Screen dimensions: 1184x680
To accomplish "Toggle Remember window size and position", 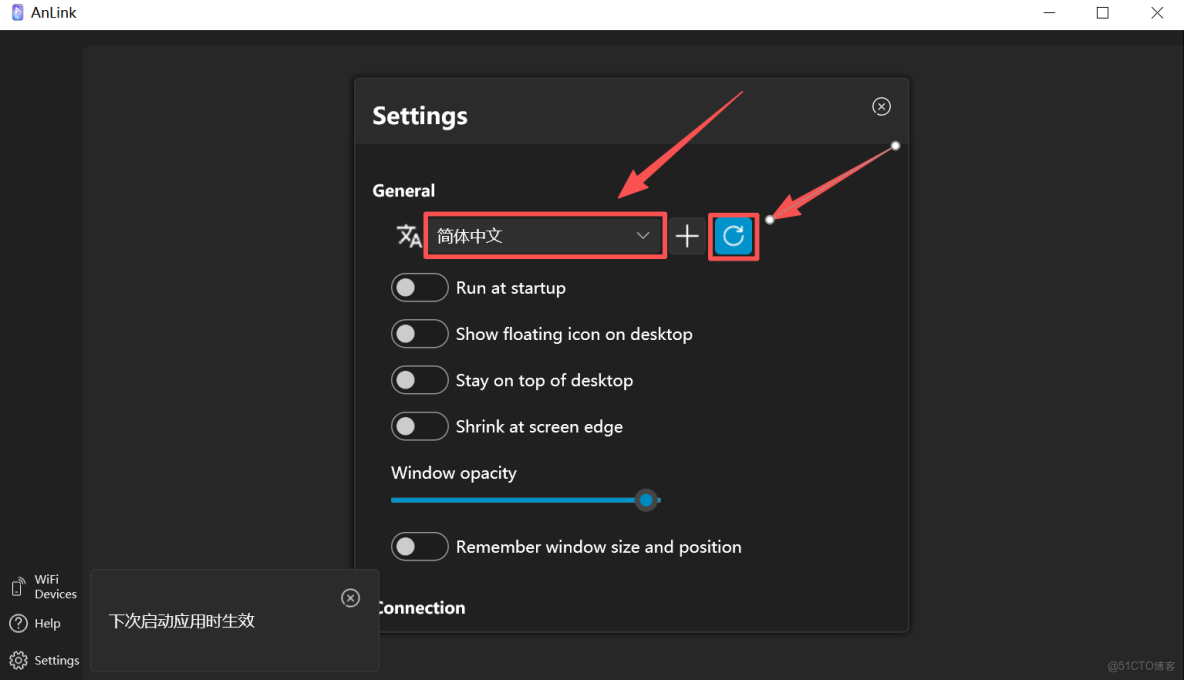I will 419,547.
